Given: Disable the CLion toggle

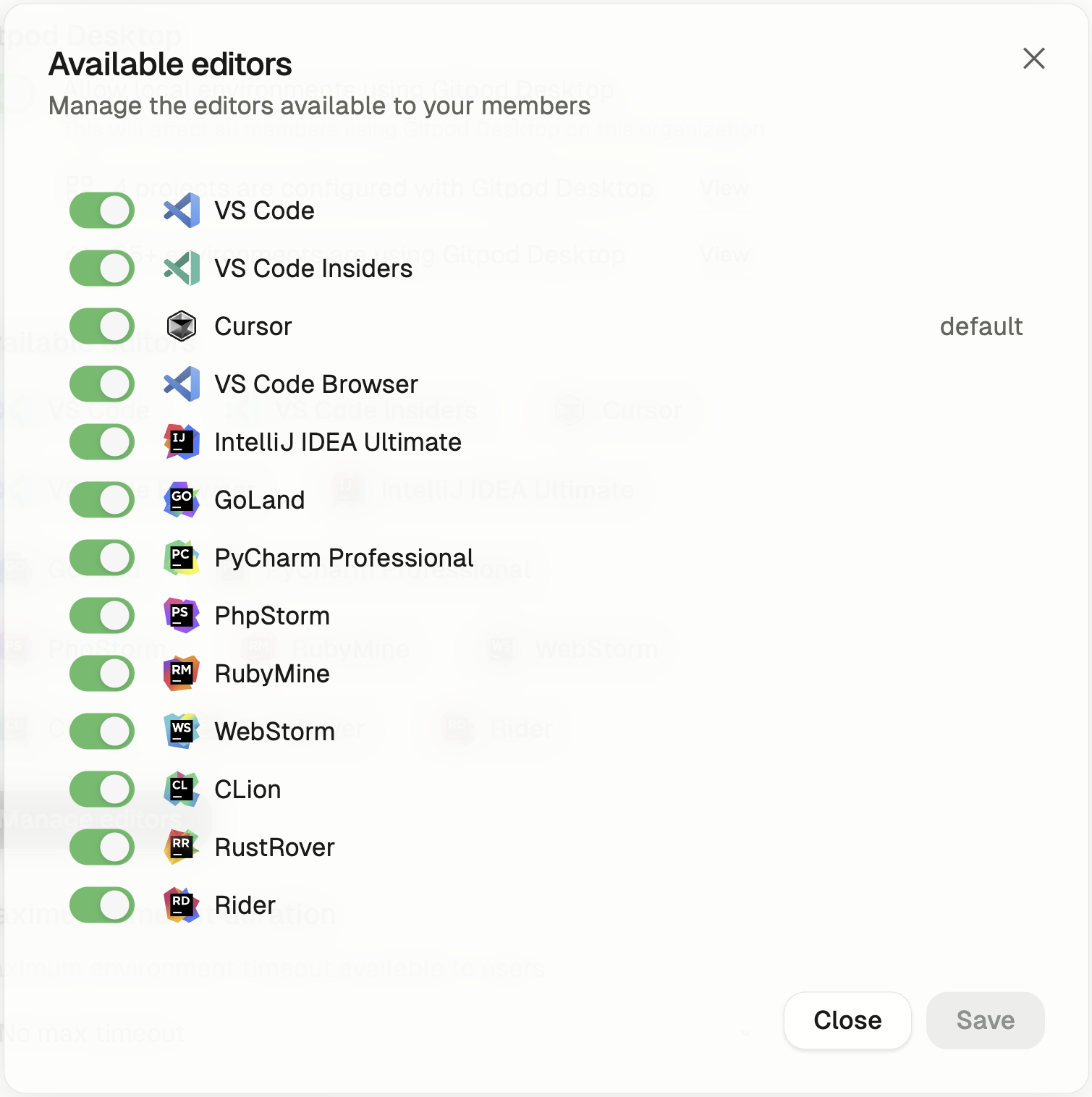Looking at the screenshot, I should [x=102, y=789].
